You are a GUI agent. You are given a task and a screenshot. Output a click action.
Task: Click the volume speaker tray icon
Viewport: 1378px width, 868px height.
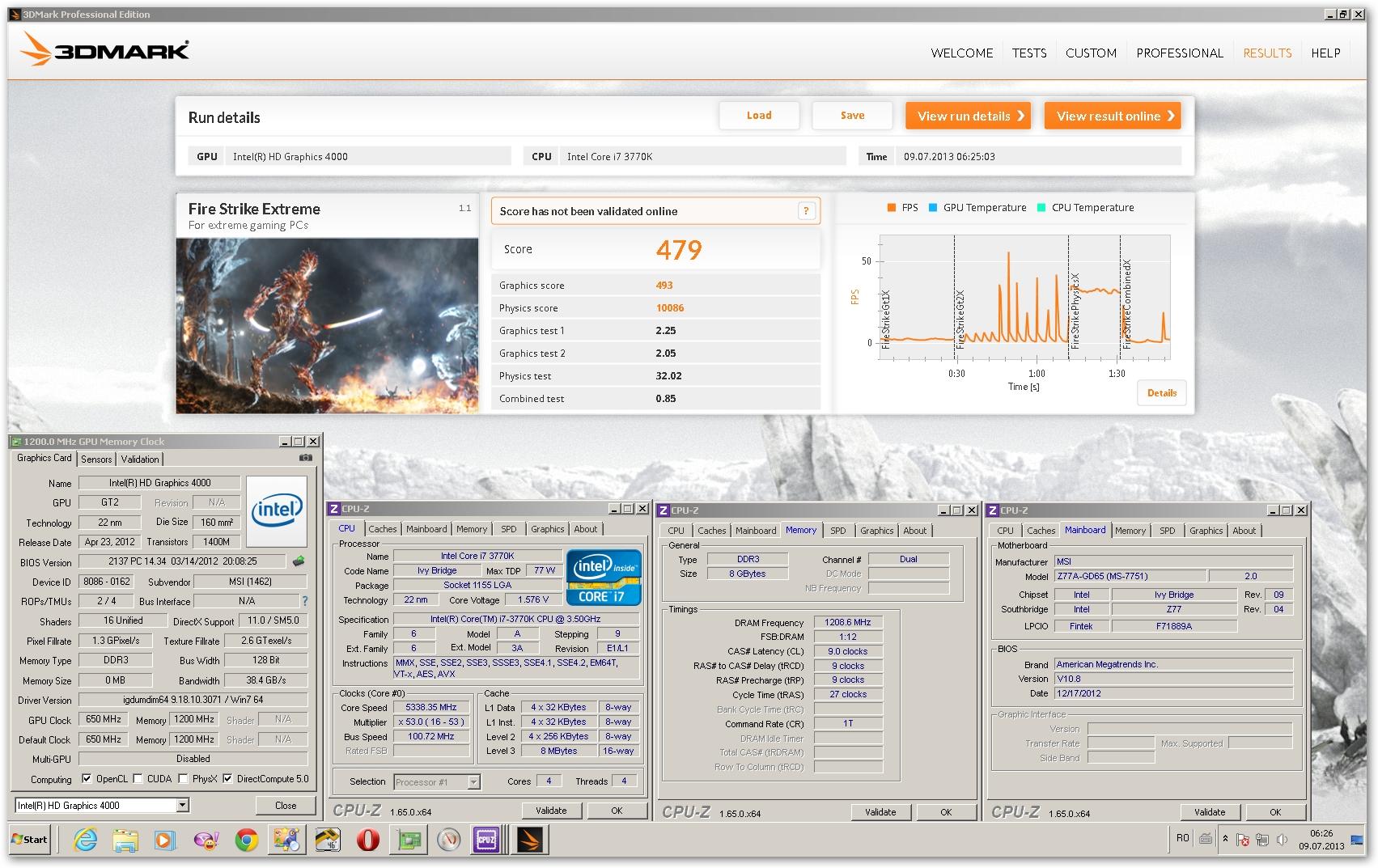(1282, 840)
